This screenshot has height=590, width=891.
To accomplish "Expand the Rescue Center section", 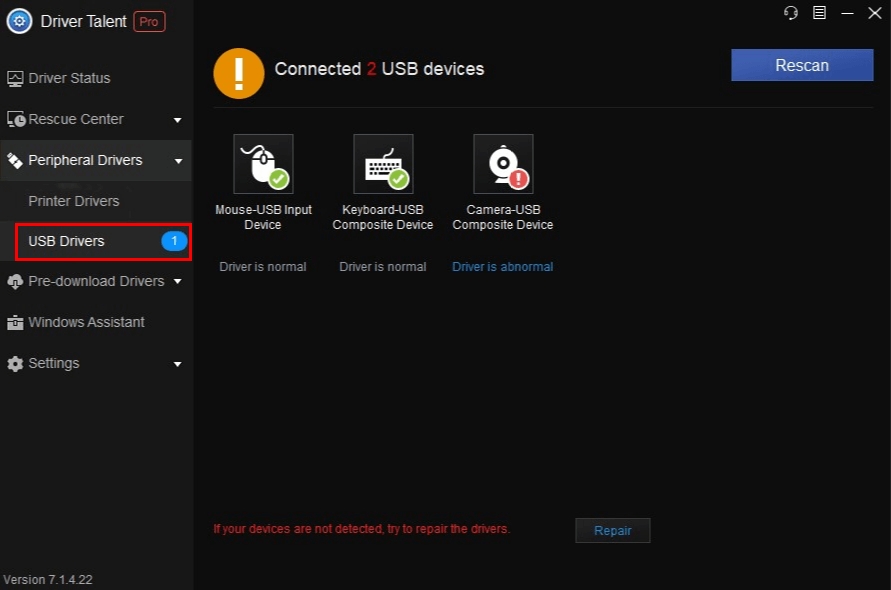I will (177, 119).
